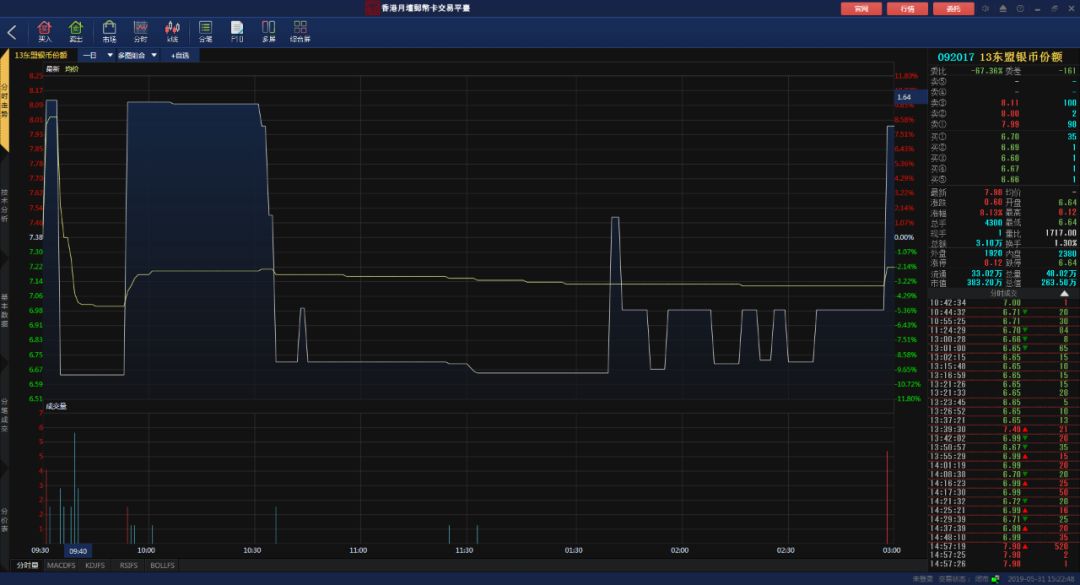This screenshot has width=1080, height=585.
Task: Click the 6.70 buy order price
Action: tap(1010, 136)
